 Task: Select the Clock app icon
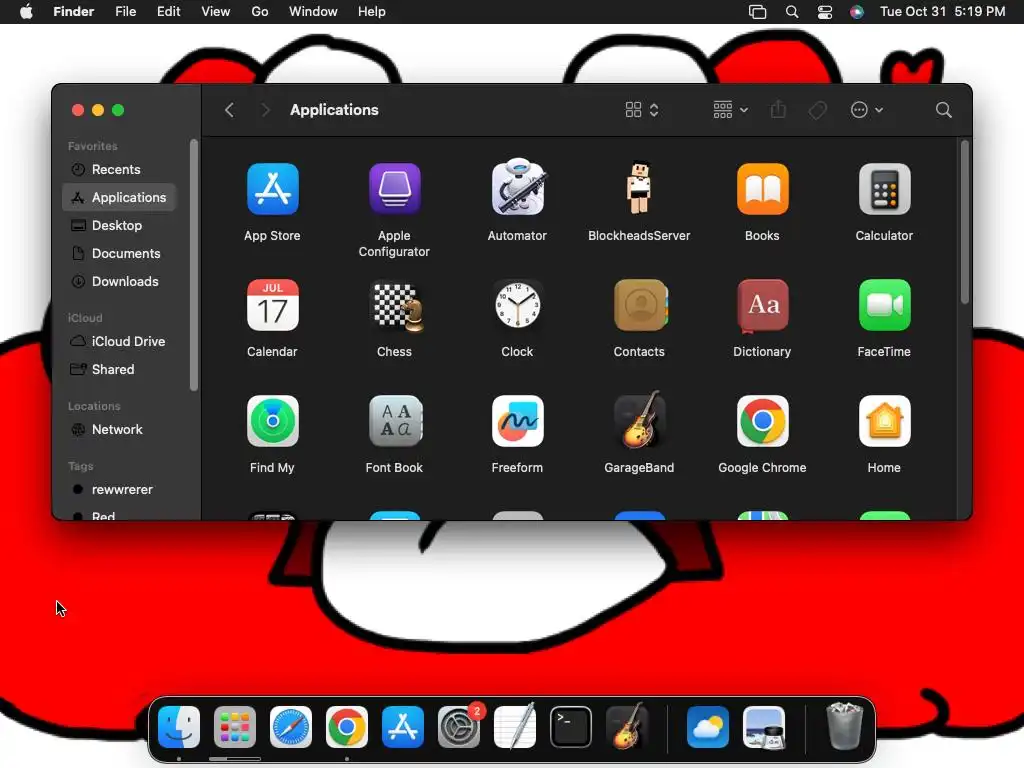click(x=517, y=305)
